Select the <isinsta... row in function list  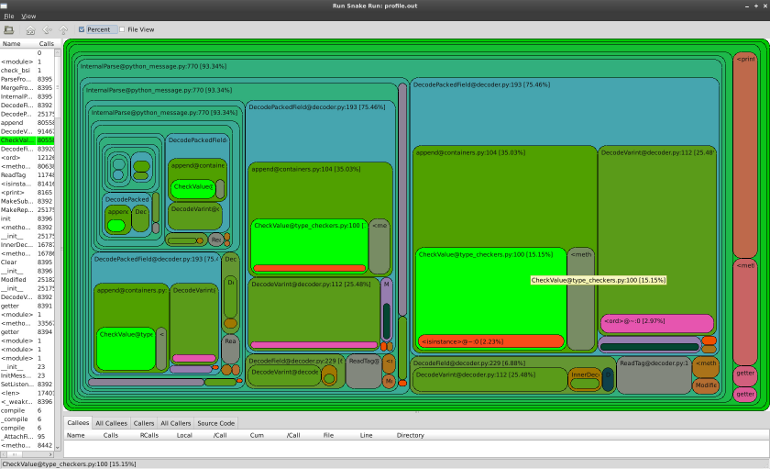pos(27,184)
